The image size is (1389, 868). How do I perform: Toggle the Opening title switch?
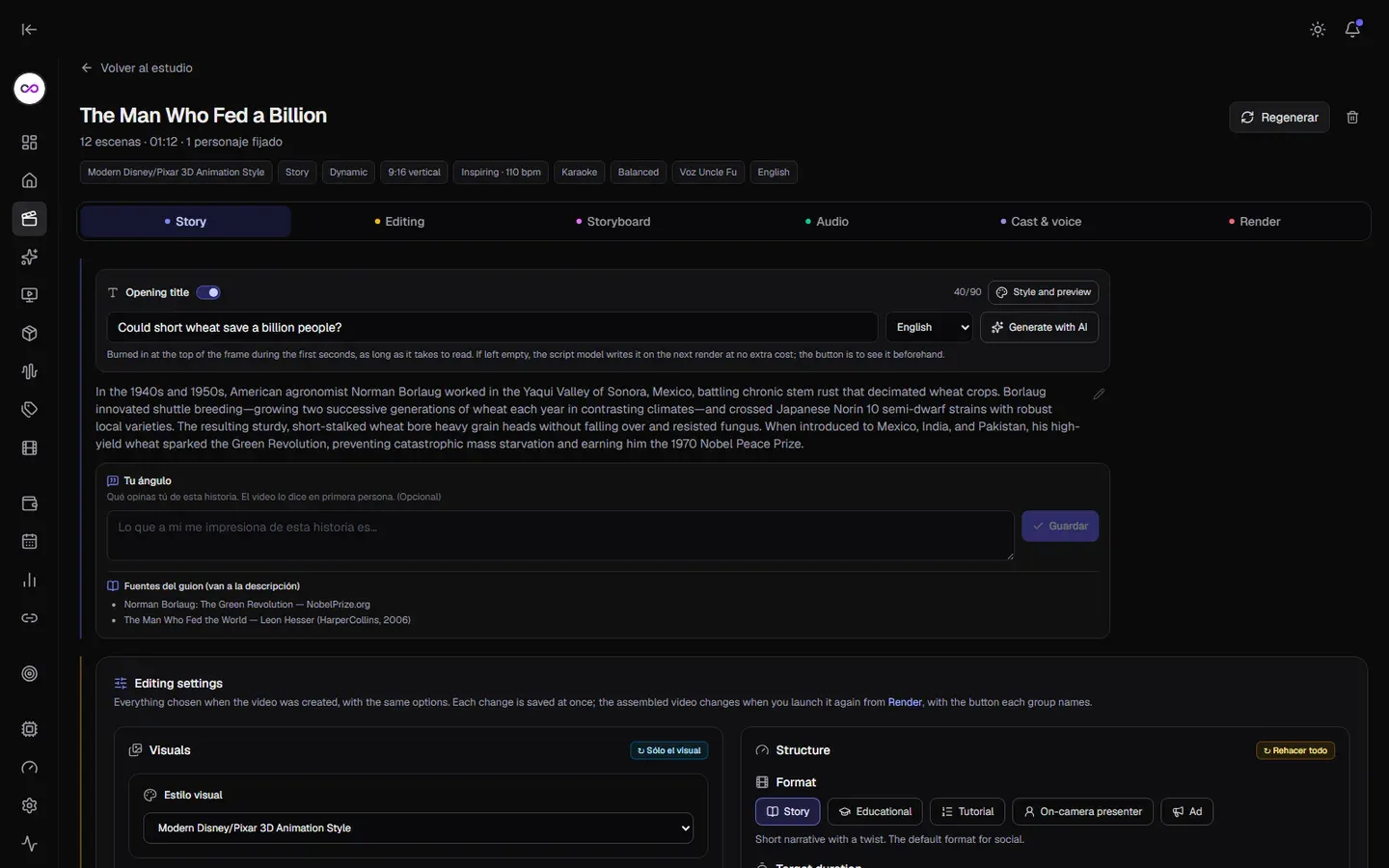[x=208, y=292]
